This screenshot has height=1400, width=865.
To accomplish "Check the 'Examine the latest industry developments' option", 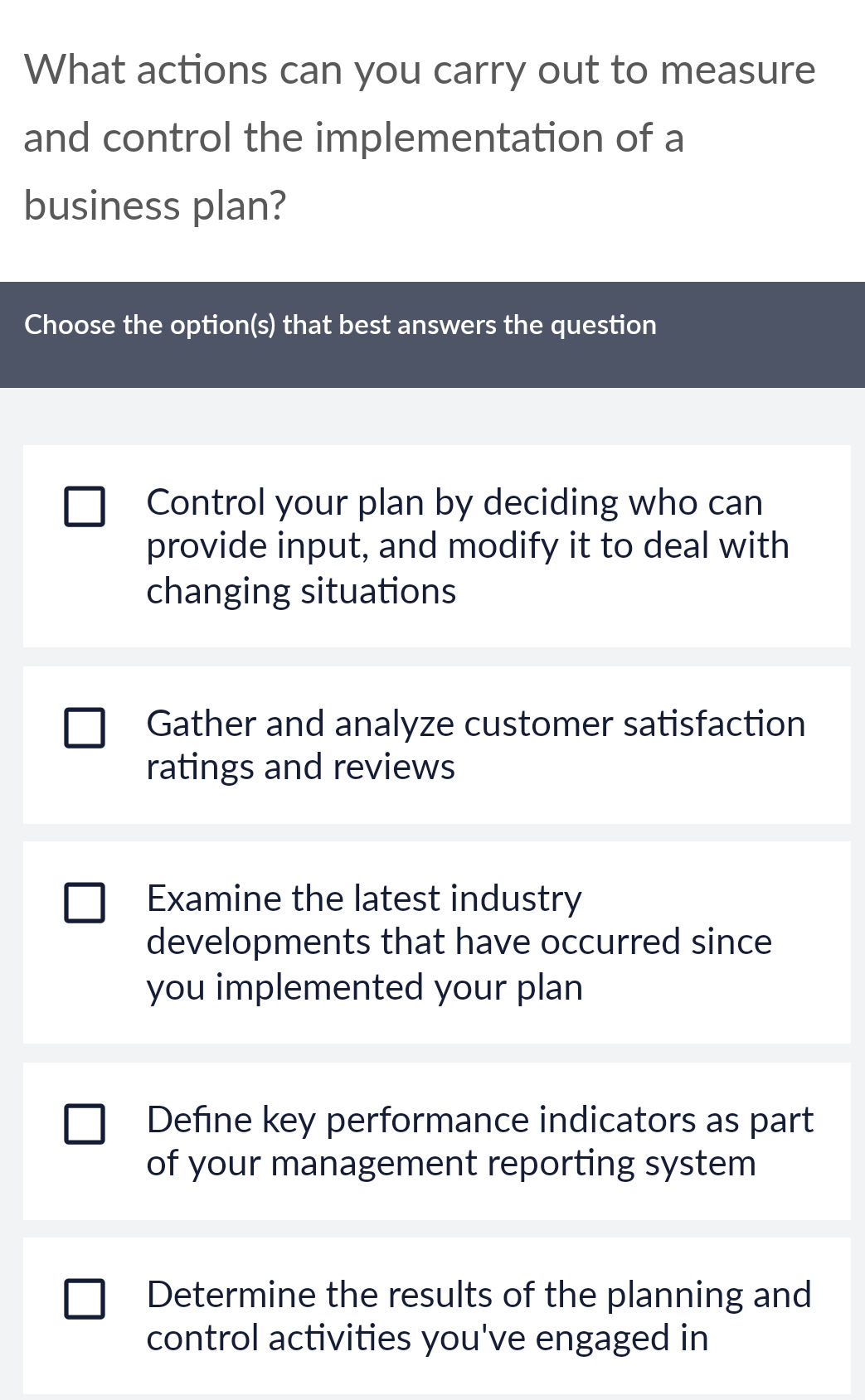I will 85,903.
